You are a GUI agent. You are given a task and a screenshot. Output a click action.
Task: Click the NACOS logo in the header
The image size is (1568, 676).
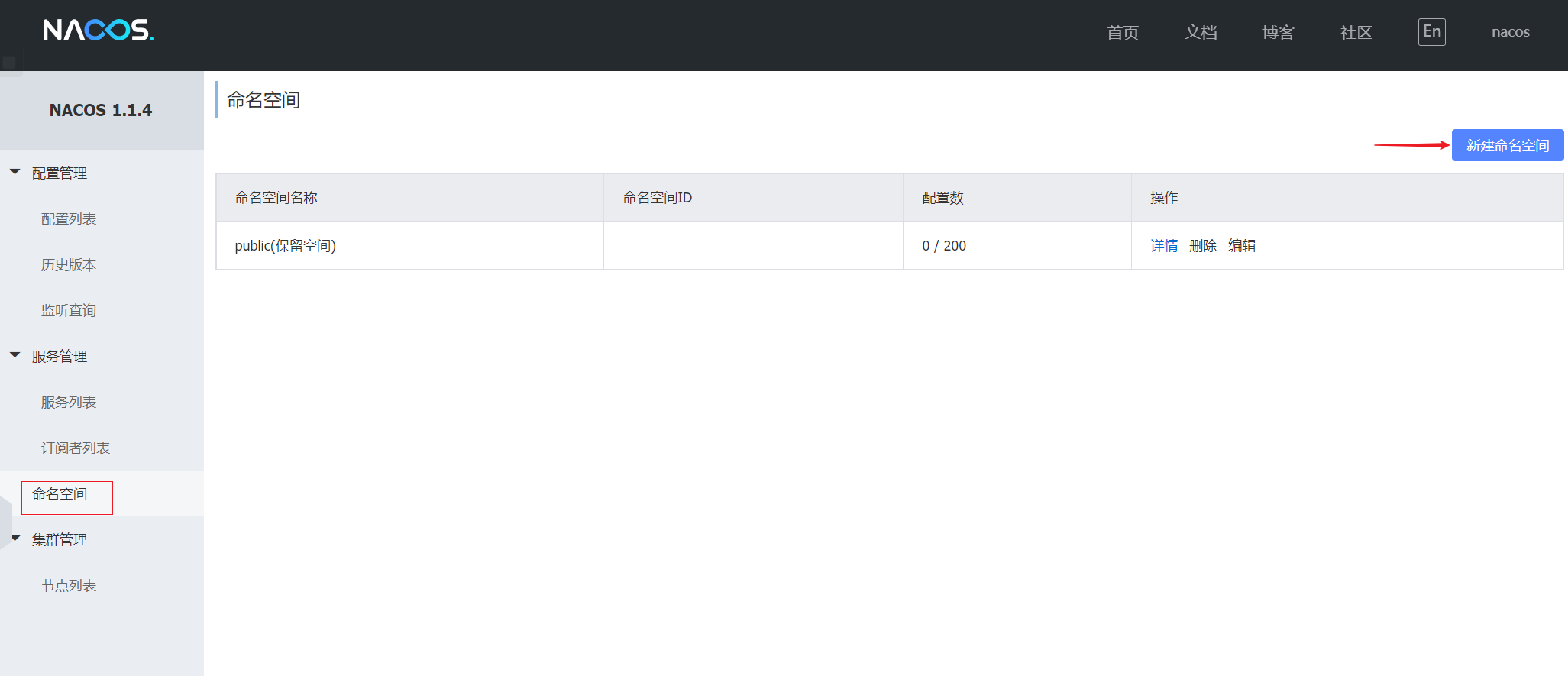tap(99, 31)
